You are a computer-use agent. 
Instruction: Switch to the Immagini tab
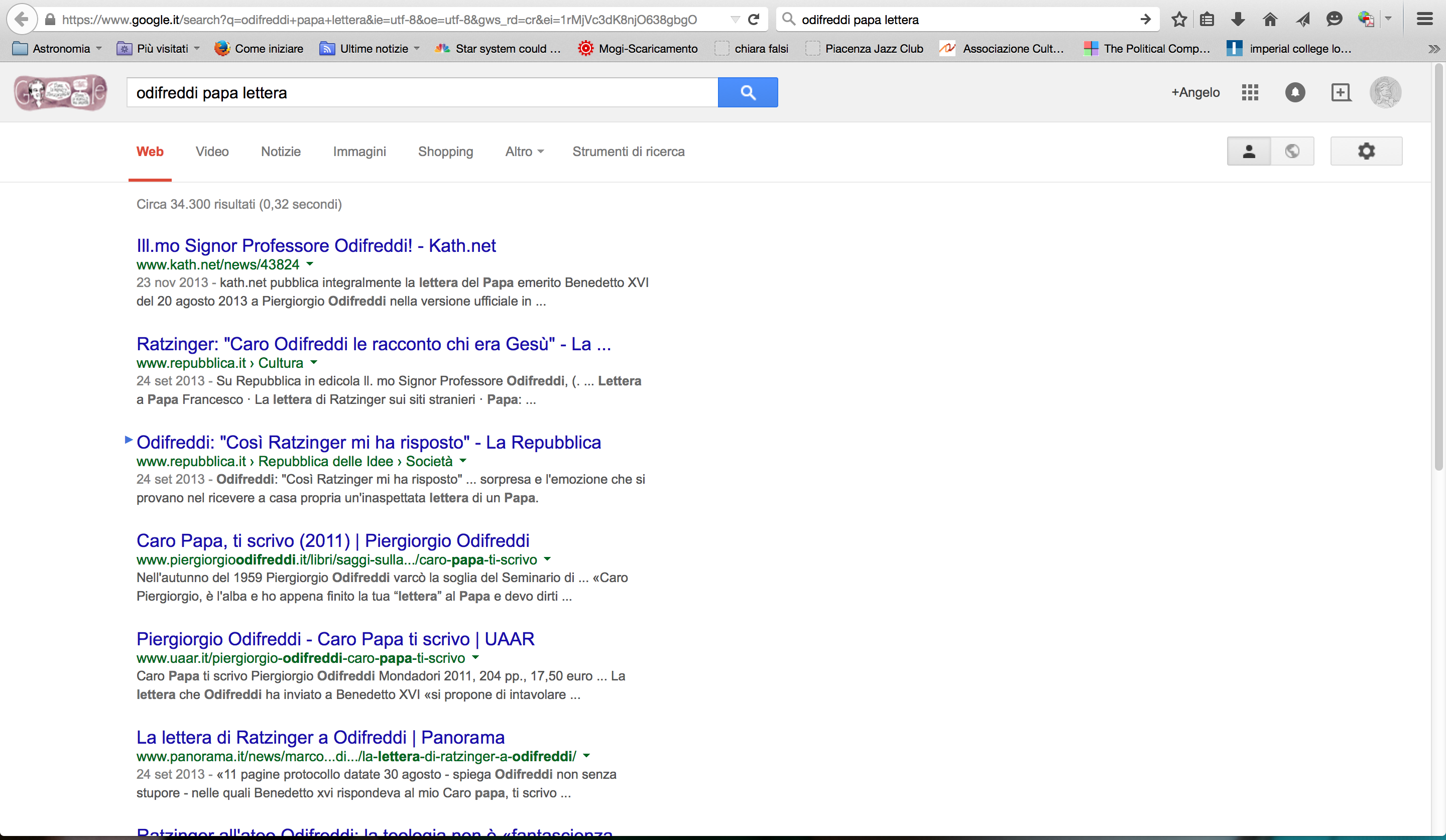click(x=359, y=152)
